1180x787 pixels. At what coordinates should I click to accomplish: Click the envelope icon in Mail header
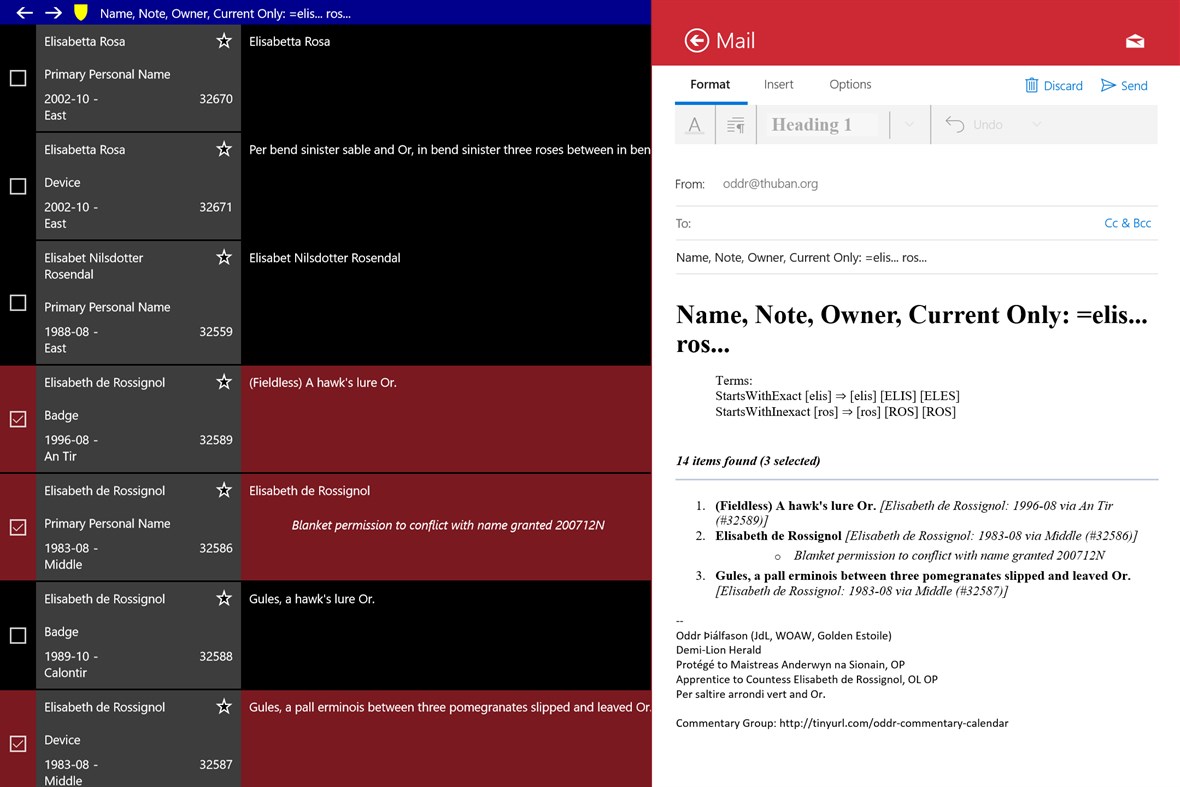coord(1135,41)
